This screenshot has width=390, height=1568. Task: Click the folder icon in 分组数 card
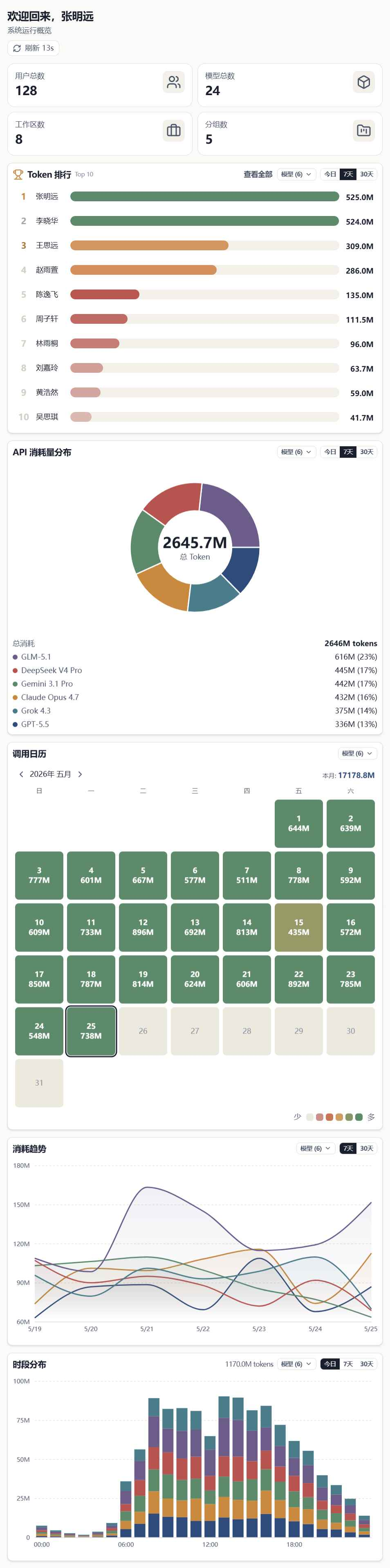364,130
